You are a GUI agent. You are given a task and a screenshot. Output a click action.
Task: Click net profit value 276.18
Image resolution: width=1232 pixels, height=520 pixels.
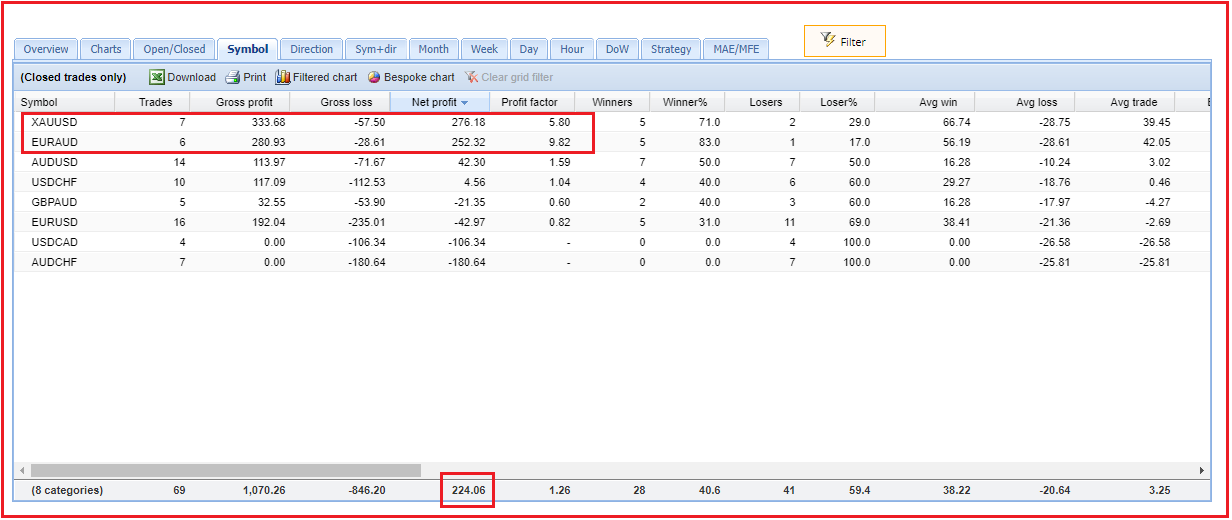point(470,122)
